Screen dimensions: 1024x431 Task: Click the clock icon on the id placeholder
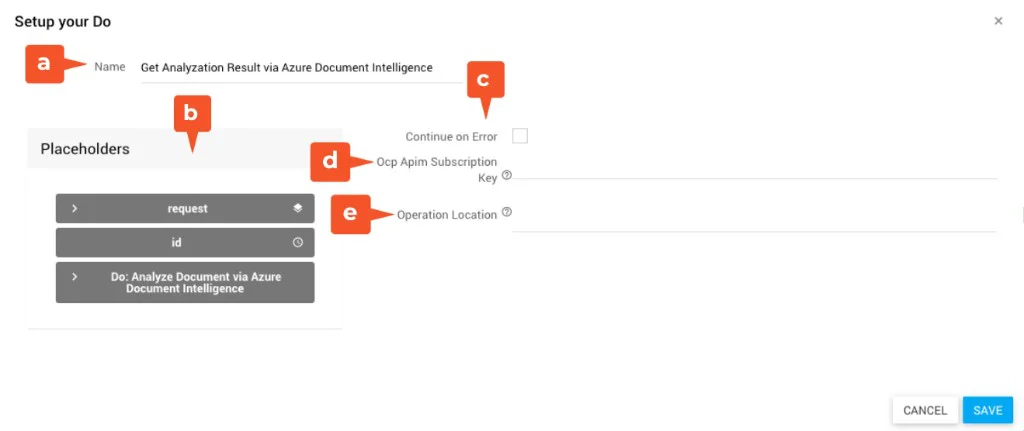(x=297, y=242)
